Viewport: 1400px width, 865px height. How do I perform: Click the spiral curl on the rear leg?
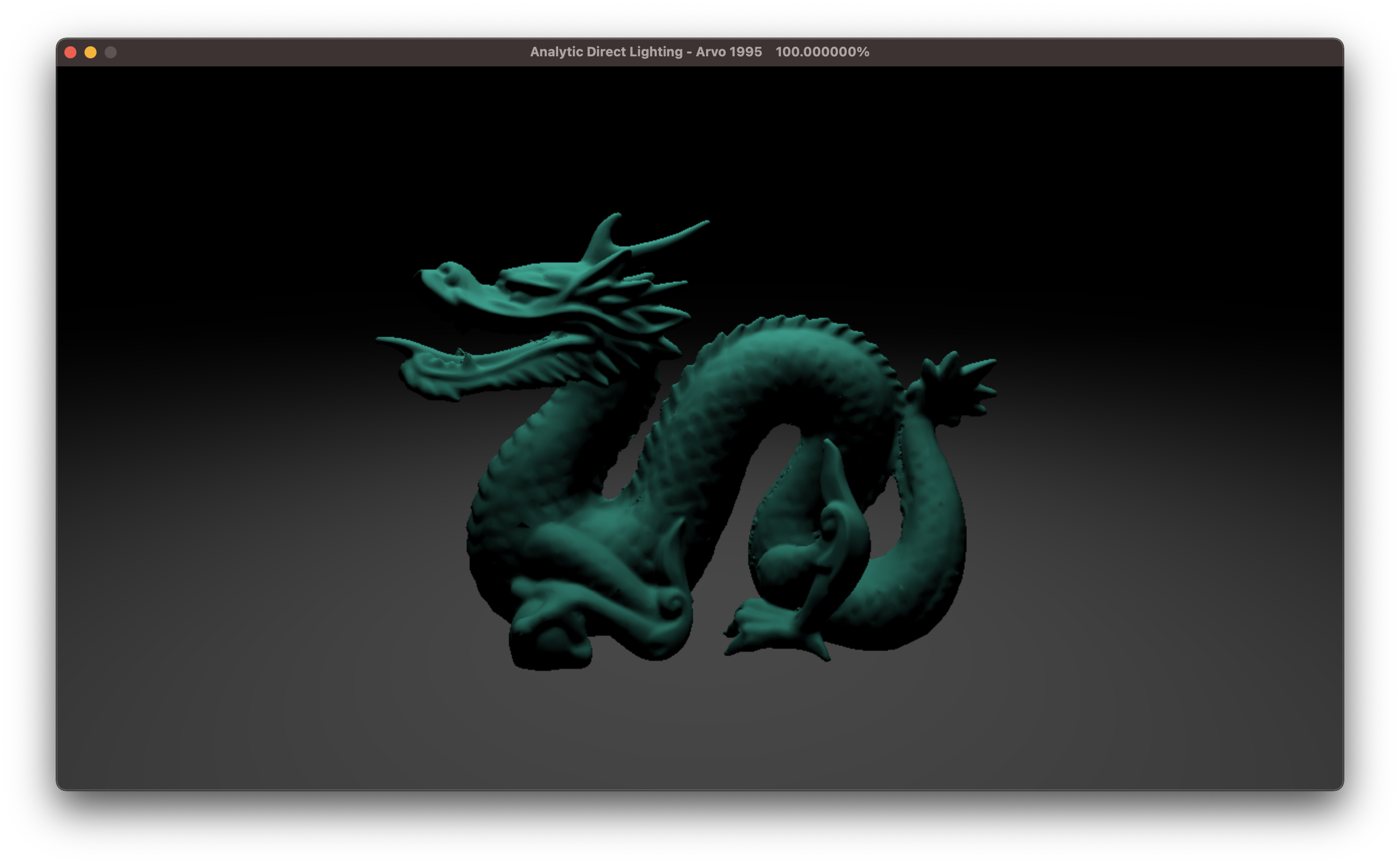pyautogui.click(x=830, y=522)
